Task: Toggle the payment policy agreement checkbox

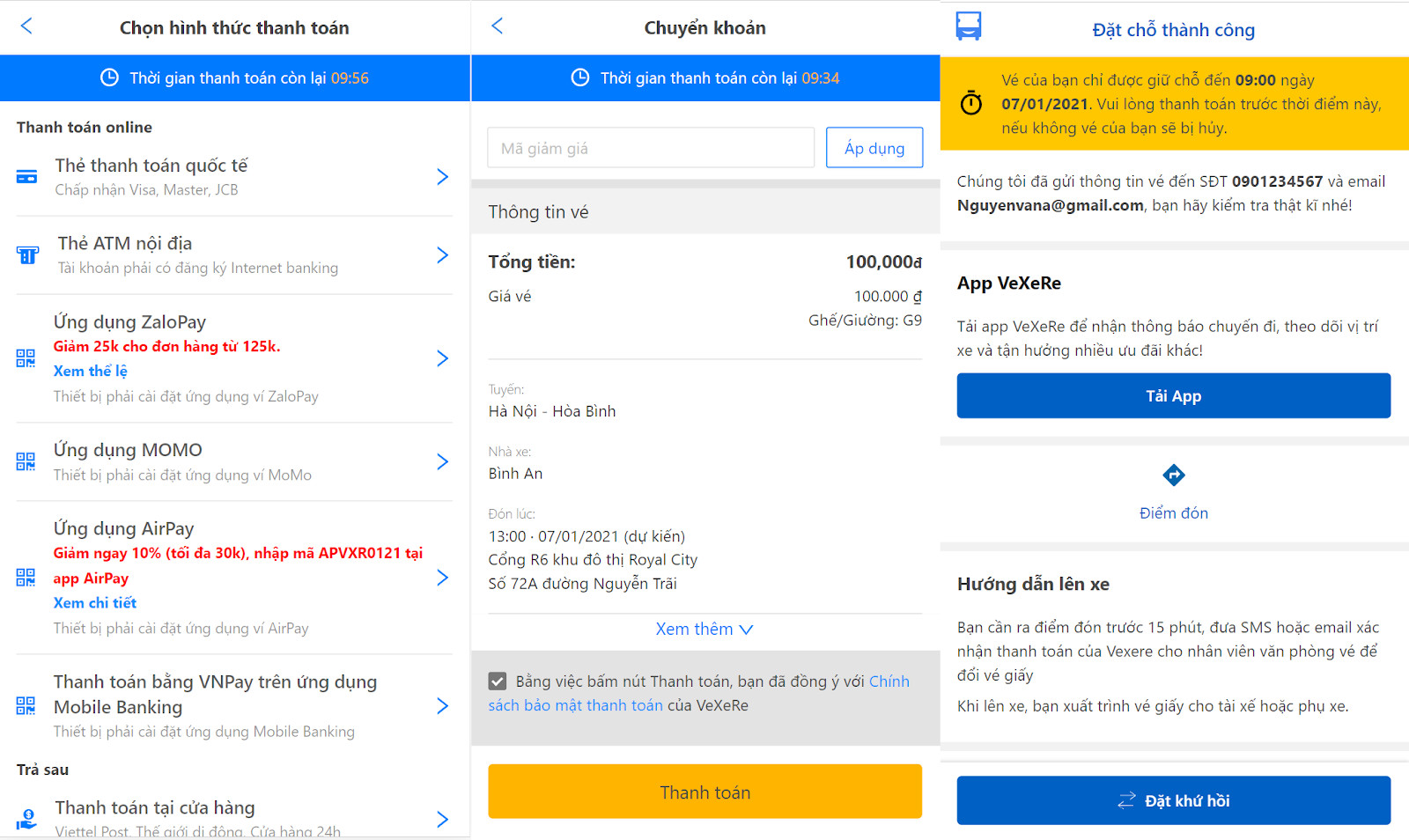Action: [x=498, y=682]
